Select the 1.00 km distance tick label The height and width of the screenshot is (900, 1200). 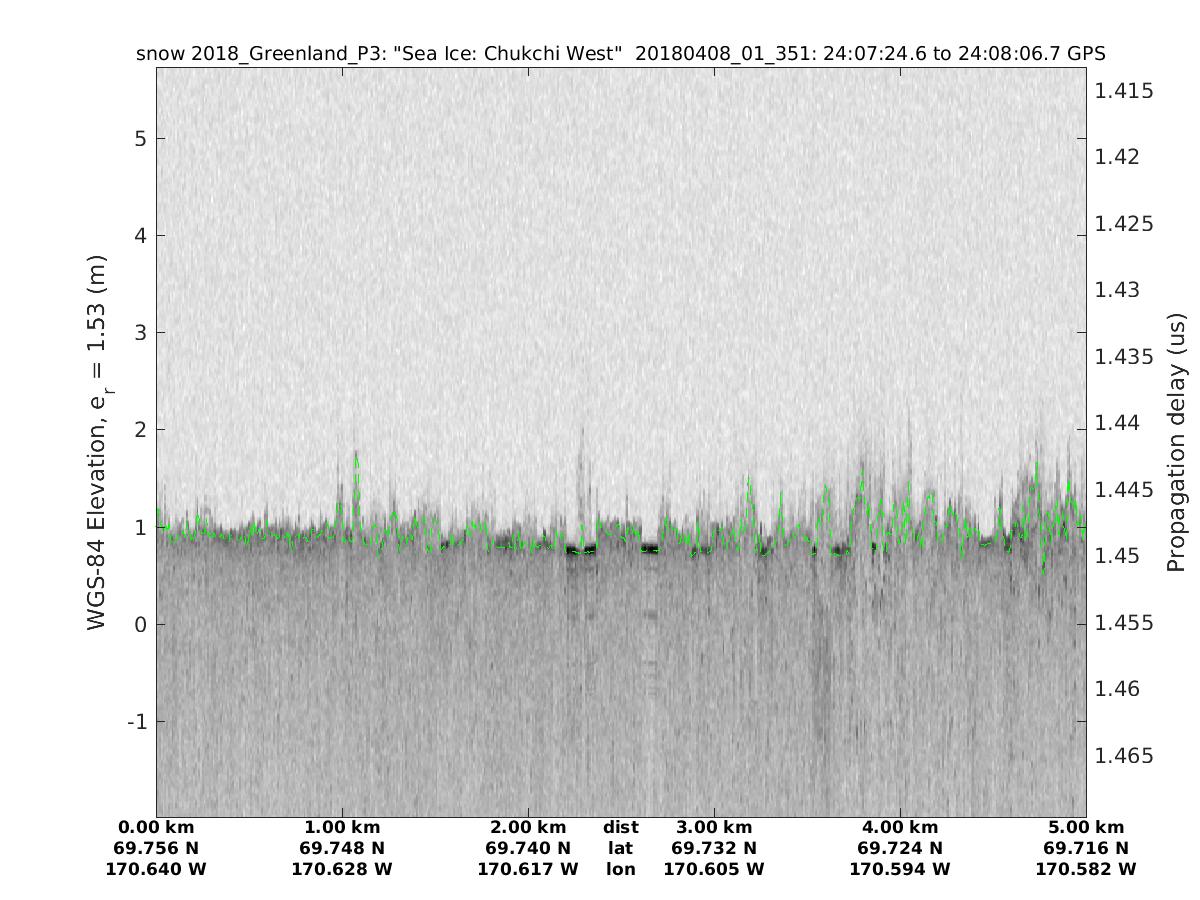342,828
